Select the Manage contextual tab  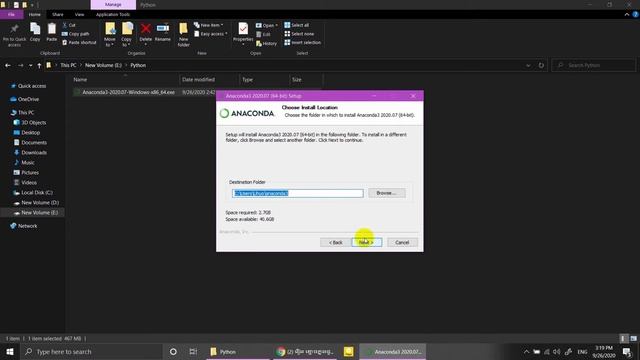[113, 4]
